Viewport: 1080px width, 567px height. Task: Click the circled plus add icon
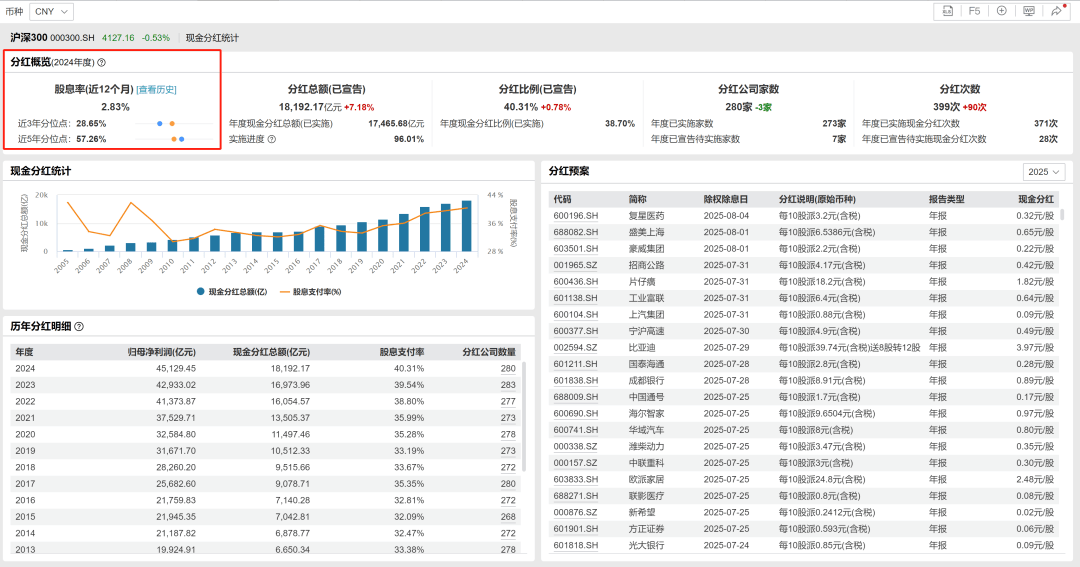pyautogui.click(x=1001, y=11)
